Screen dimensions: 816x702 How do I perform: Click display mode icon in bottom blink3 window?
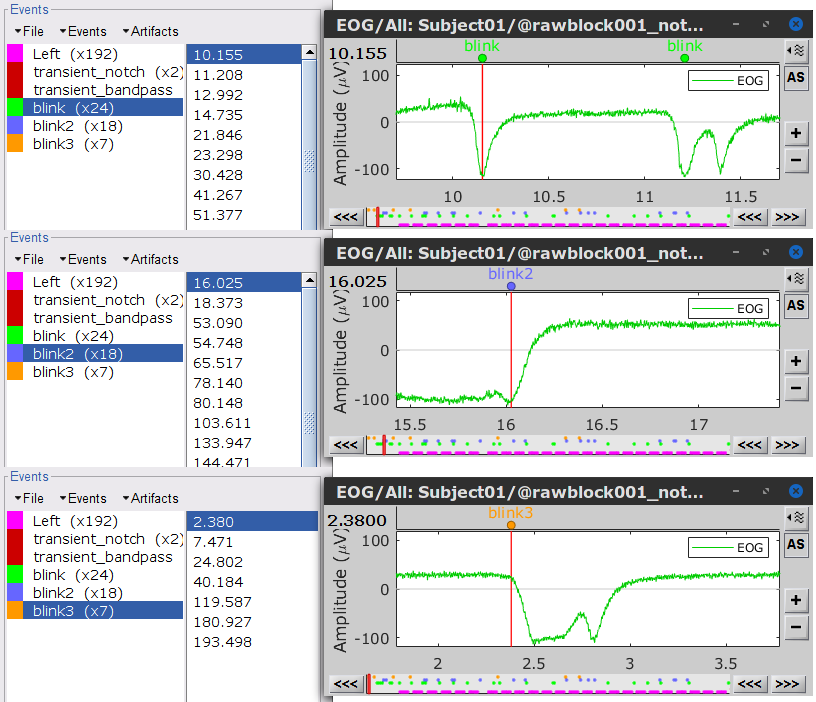pos(796,516)
